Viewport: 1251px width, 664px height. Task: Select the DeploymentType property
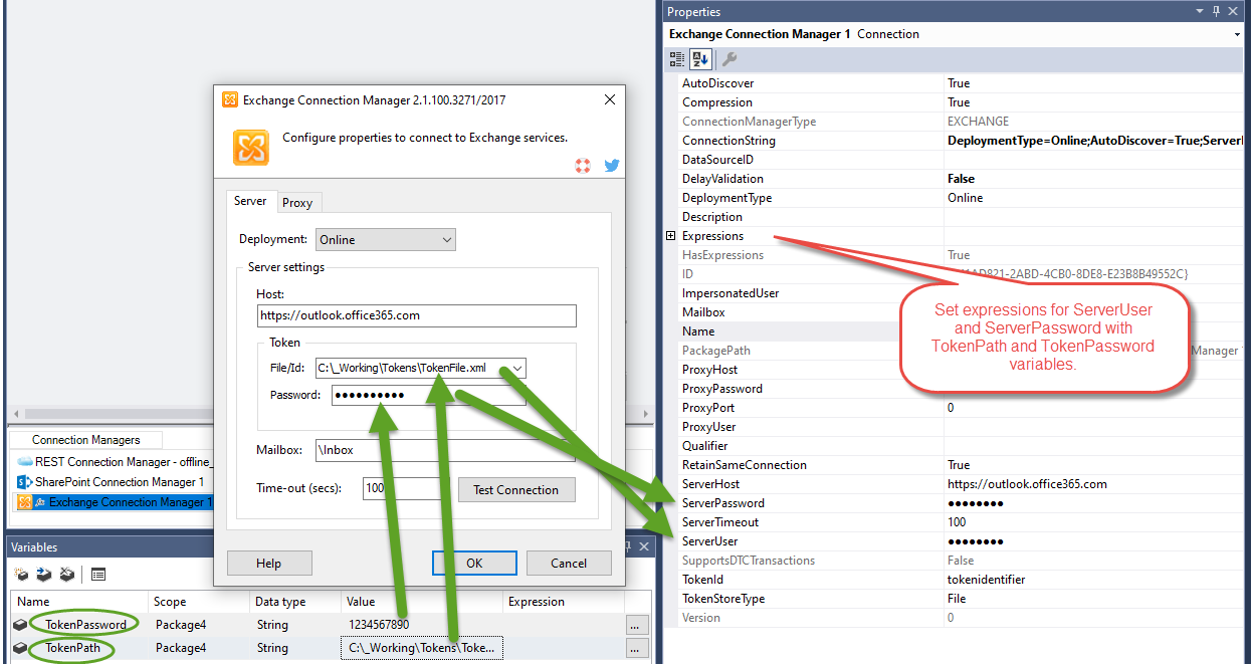pyautogui.click(x=726, y=198)
